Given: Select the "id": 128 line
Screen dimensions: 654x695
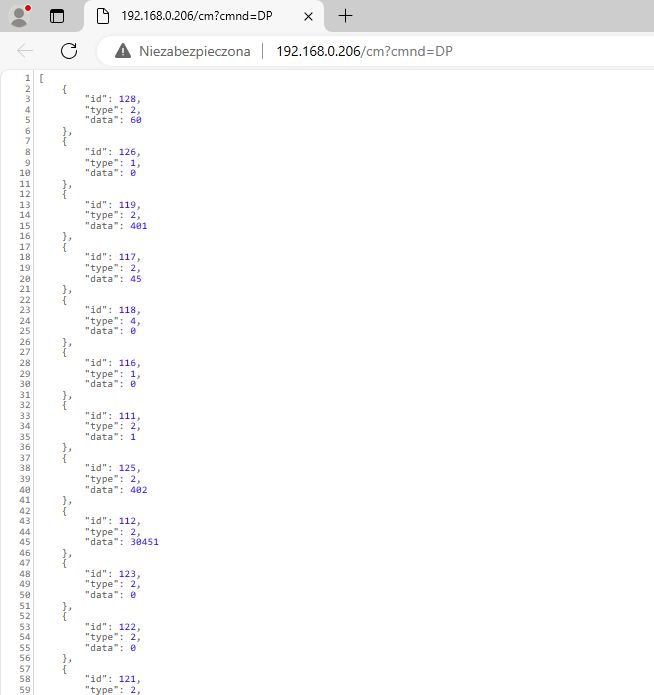Looking at the screenshot, I should [113, 99].
